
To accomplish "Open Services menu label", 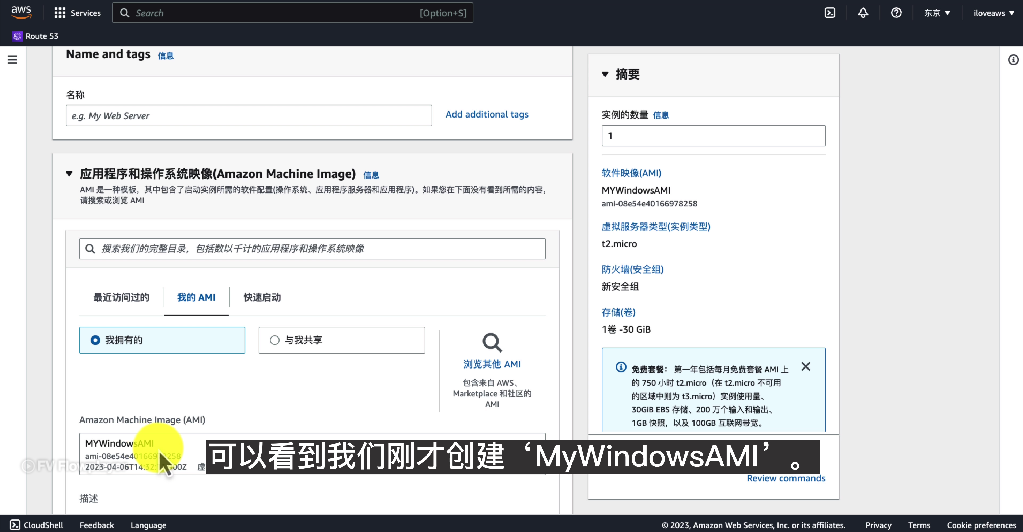I will click(85, 13).
